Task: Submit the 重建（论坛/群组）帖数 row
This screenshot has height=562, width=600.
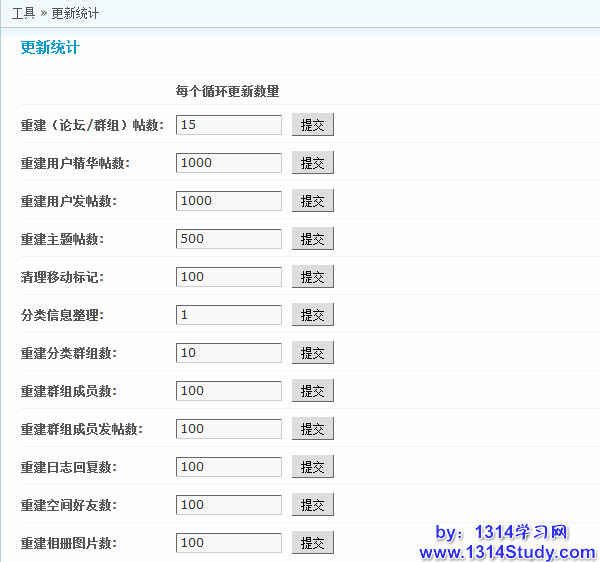Action: [x=312, y=125]
